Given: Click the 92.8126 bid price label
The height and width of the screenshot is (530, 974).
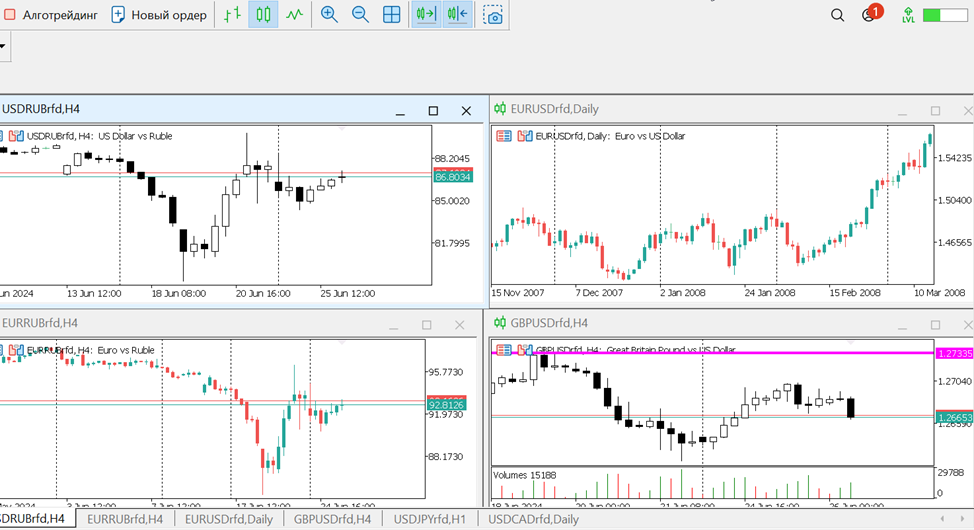Looking at the screenshot, I should tap(446, 405).
